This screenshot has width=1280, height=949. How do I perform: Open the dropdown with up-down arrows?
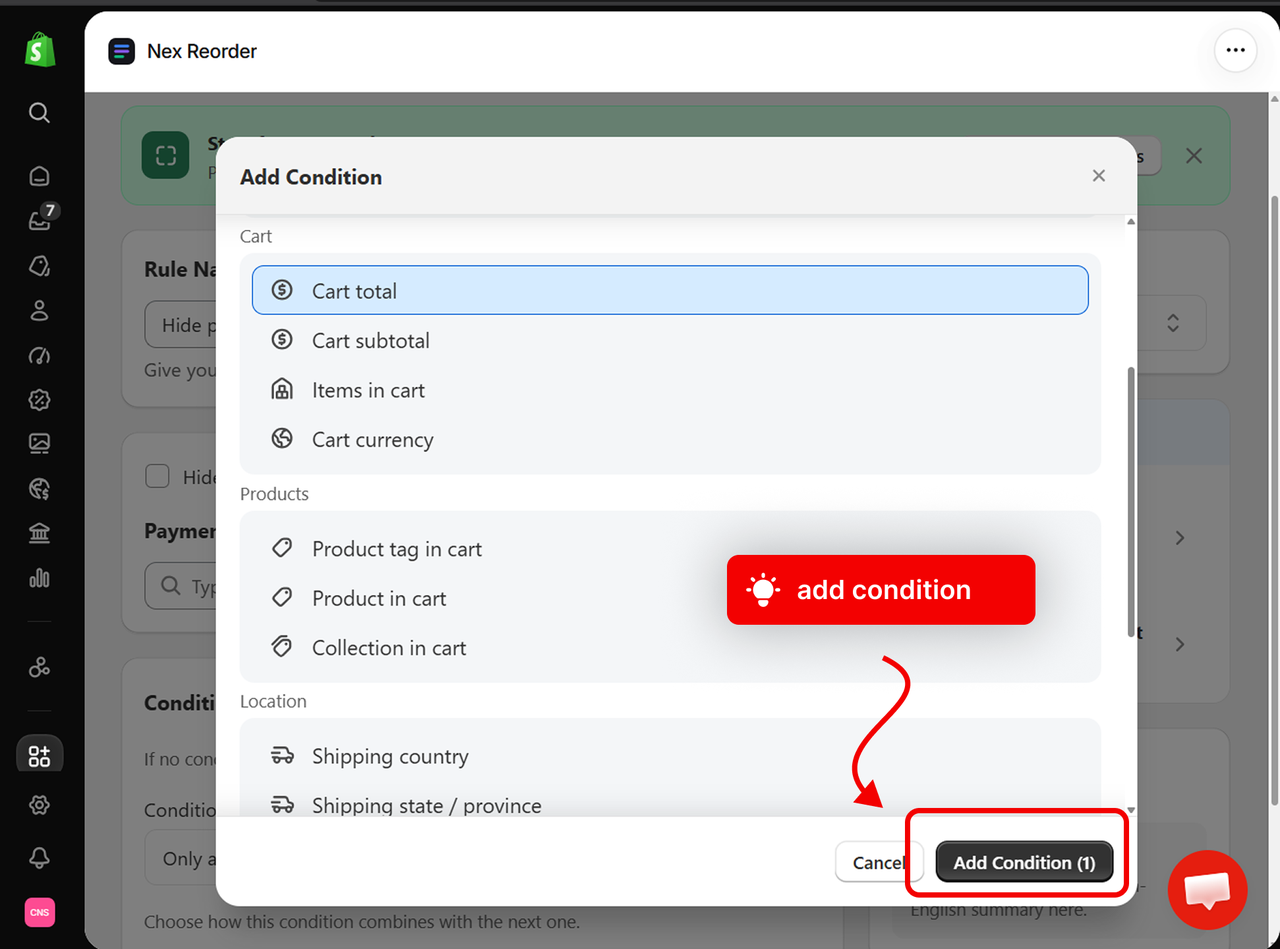click(x=1172, y=323)
